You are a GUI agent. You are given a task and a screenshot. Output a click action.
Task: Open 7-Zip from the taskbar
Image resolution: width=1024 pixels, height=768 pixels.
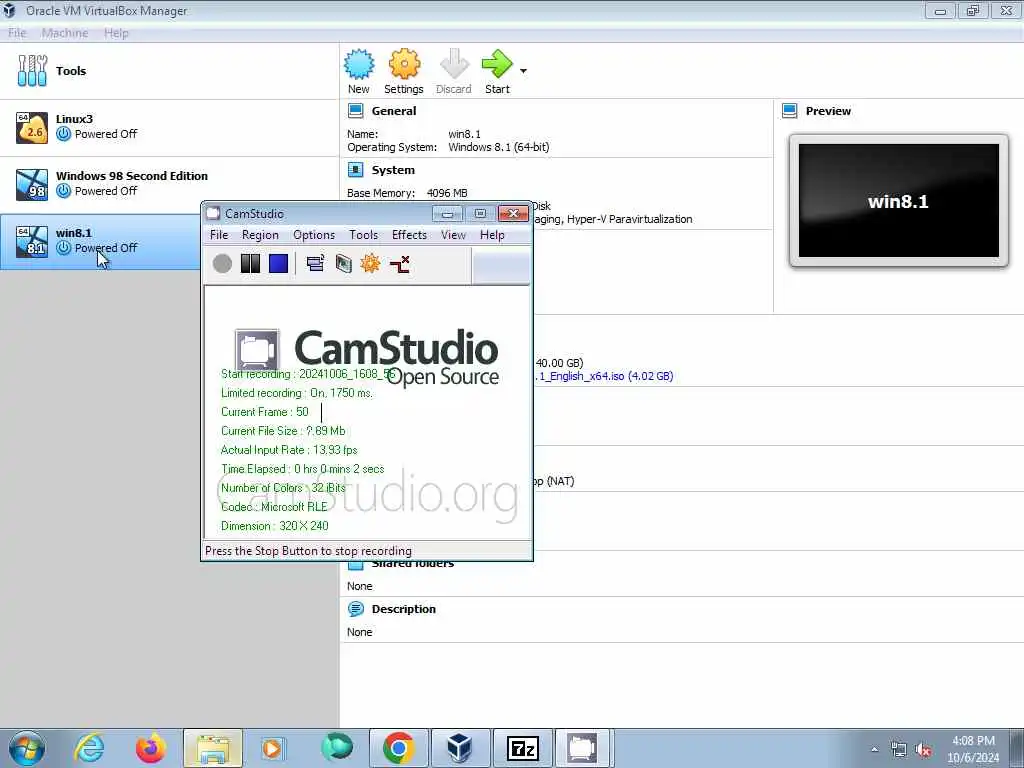[x=522, y=748]
